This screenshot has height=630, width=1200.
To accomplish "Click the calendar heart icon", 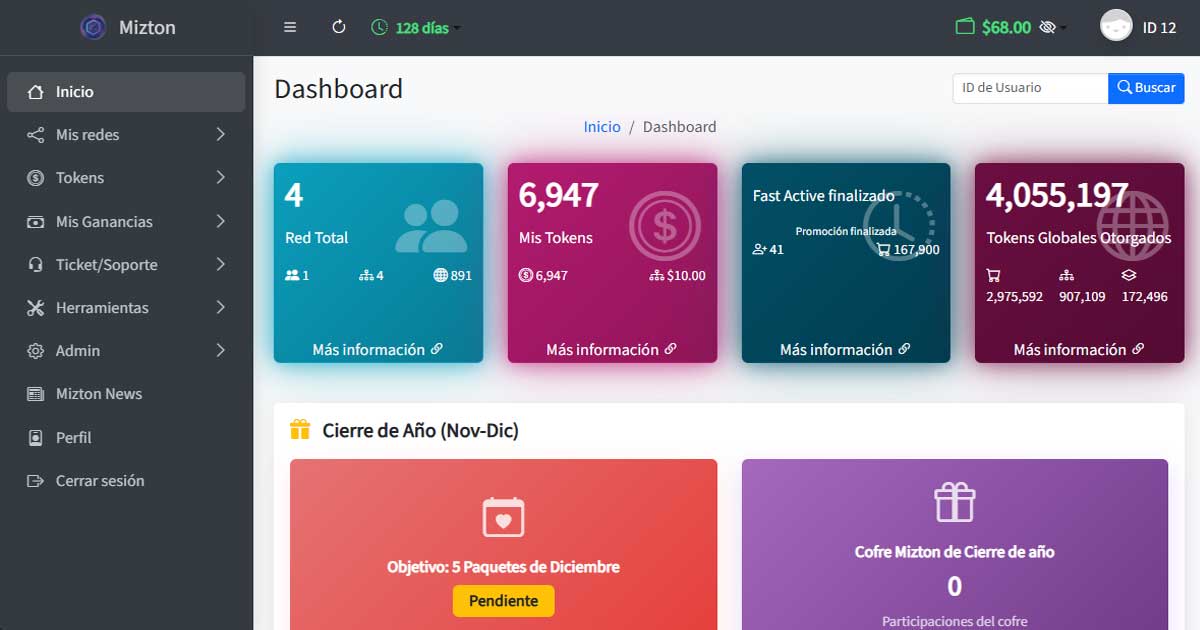I will 503,517.
